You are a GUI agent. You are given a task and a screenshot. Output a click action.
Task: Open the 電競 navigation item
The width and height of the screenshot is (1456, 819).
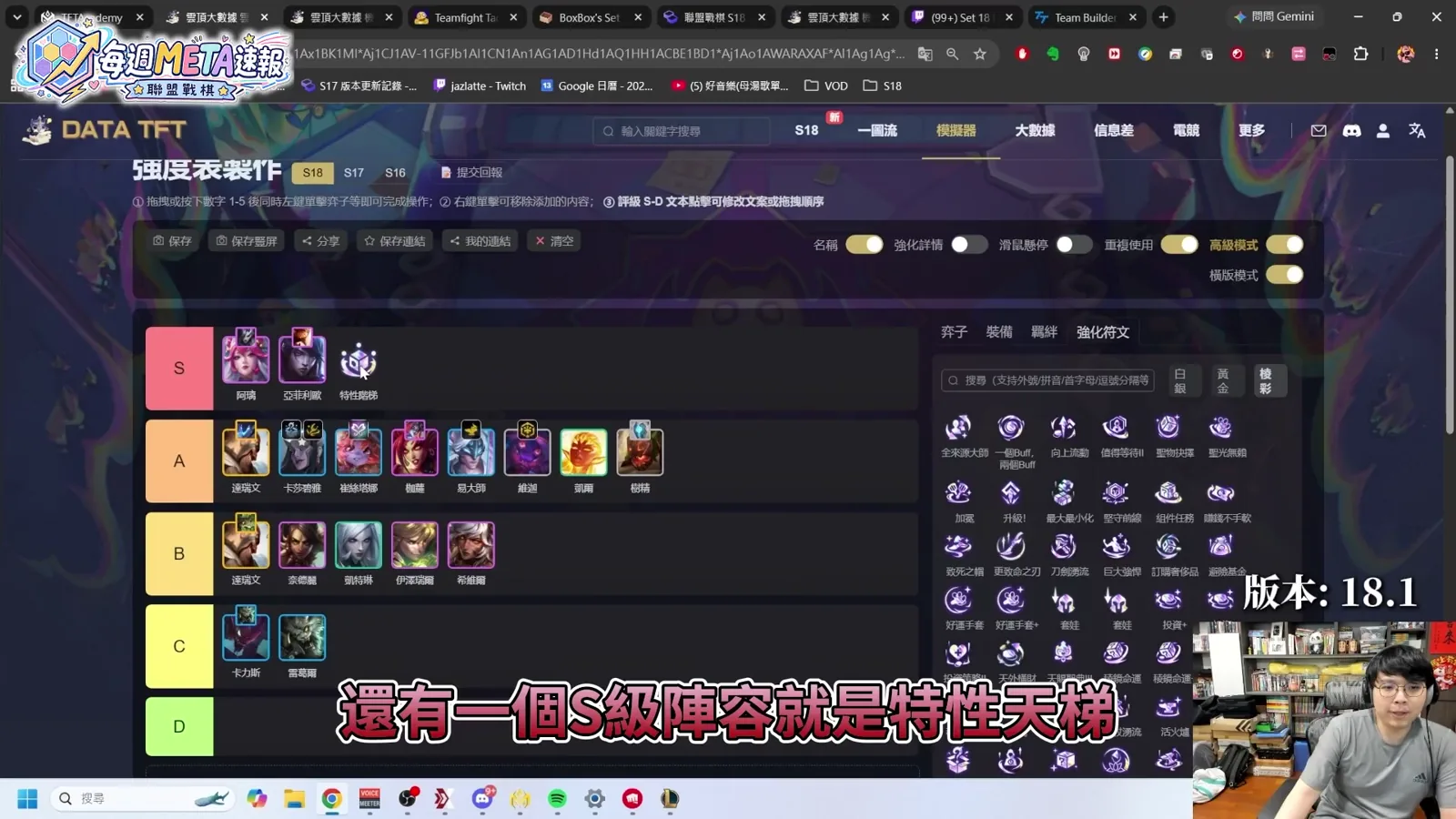[x=1186, y=131]
